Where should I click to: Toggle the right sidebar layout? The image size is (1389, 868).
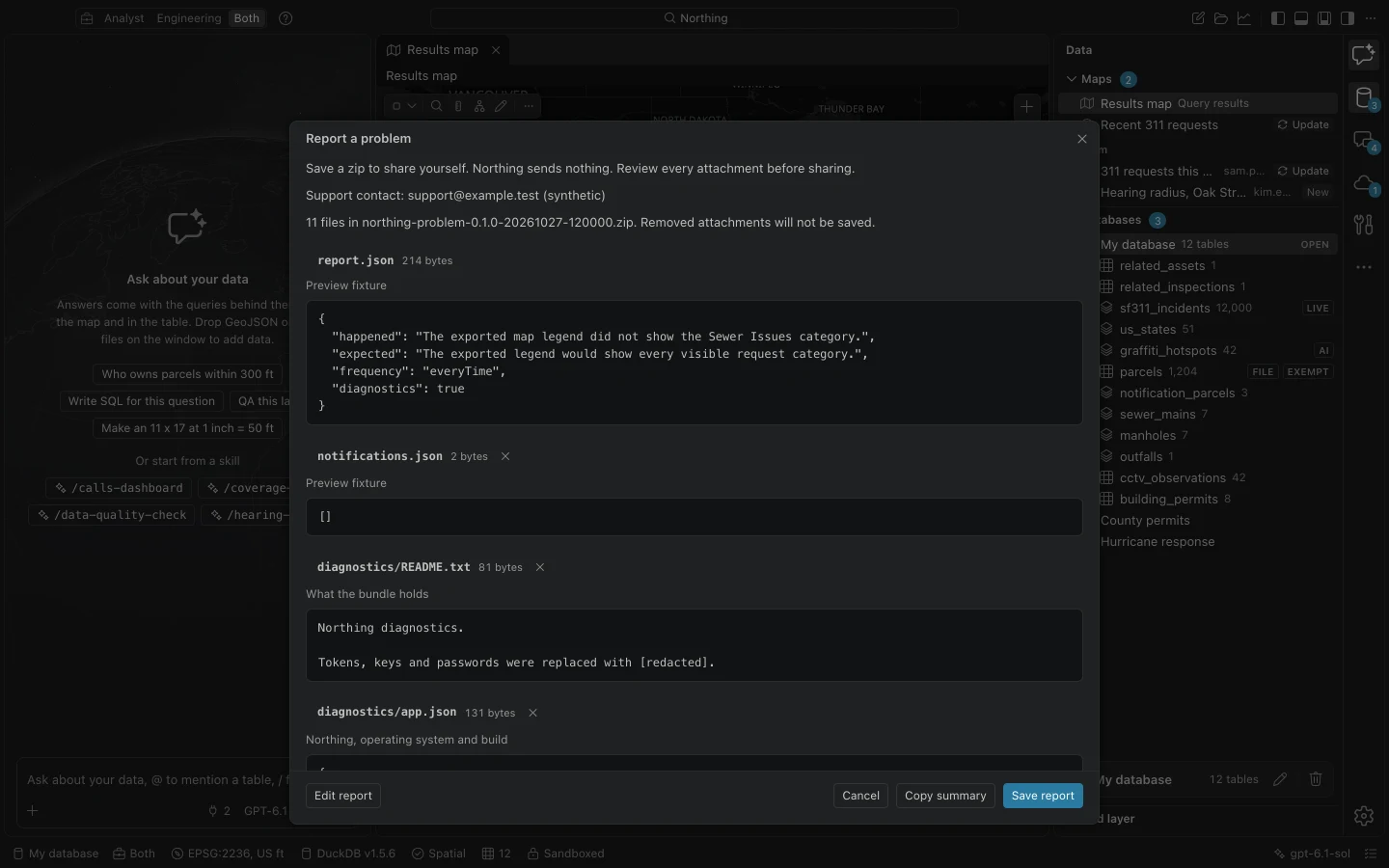coord(1348,18)
